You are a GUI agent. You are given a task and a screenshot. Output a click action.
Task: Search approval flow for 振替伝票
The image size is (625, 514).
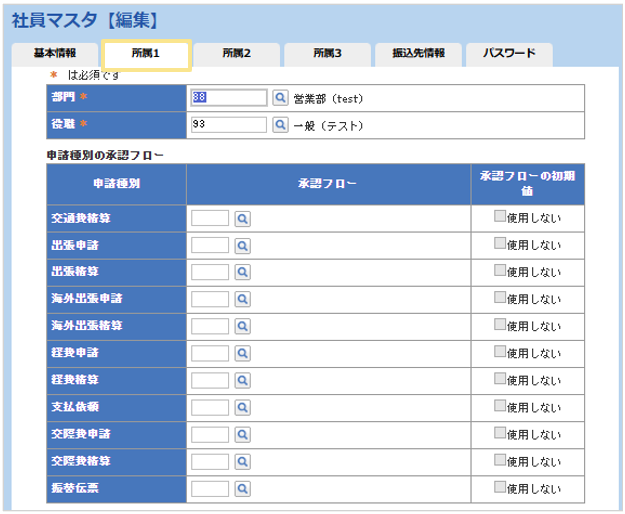pyautogui.click(x=242, y=489)
